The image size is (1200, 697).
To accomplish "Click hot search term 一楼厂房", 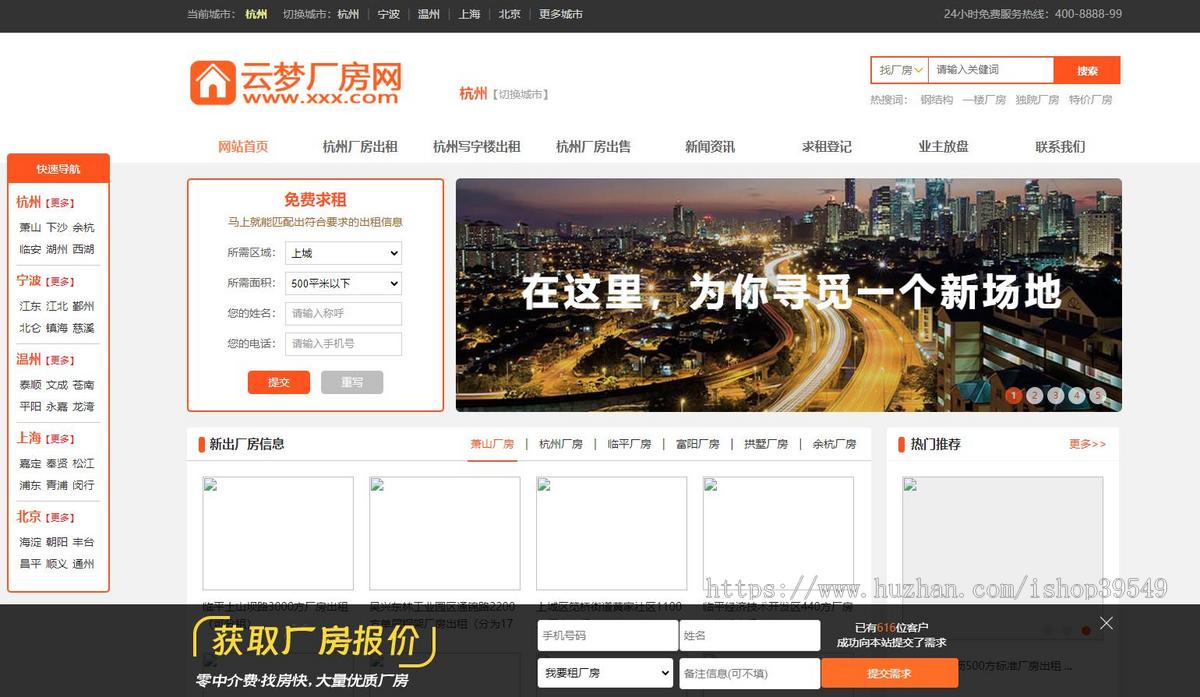I will tap(984, 100).
